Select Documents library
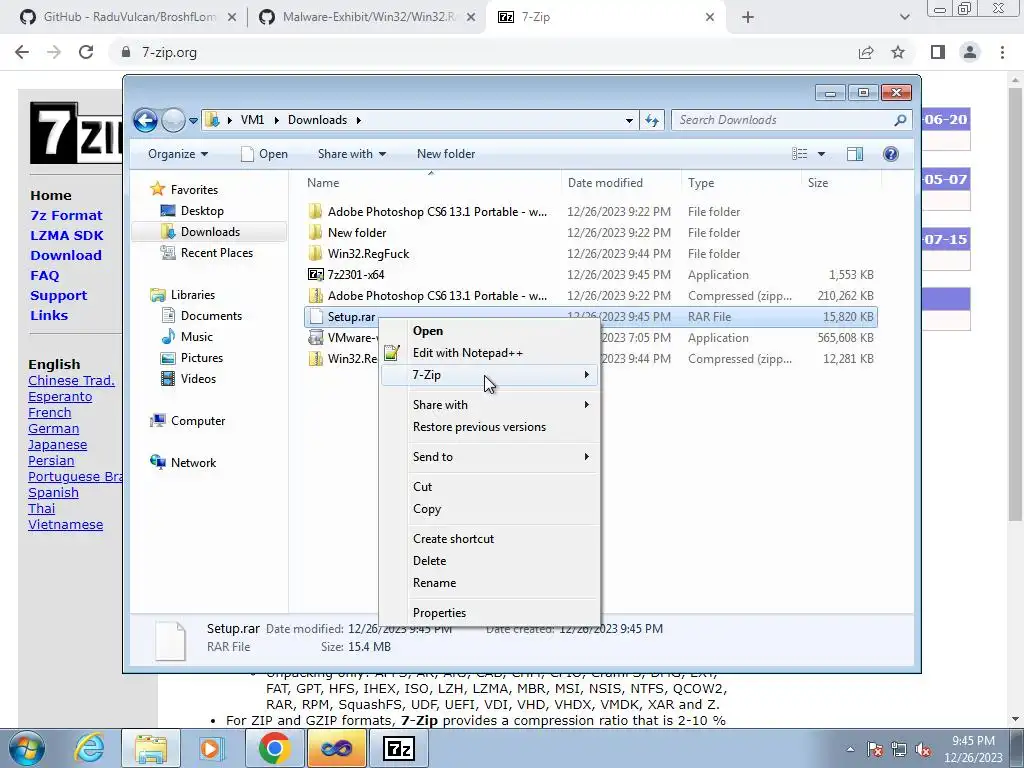 pos(201,316)
